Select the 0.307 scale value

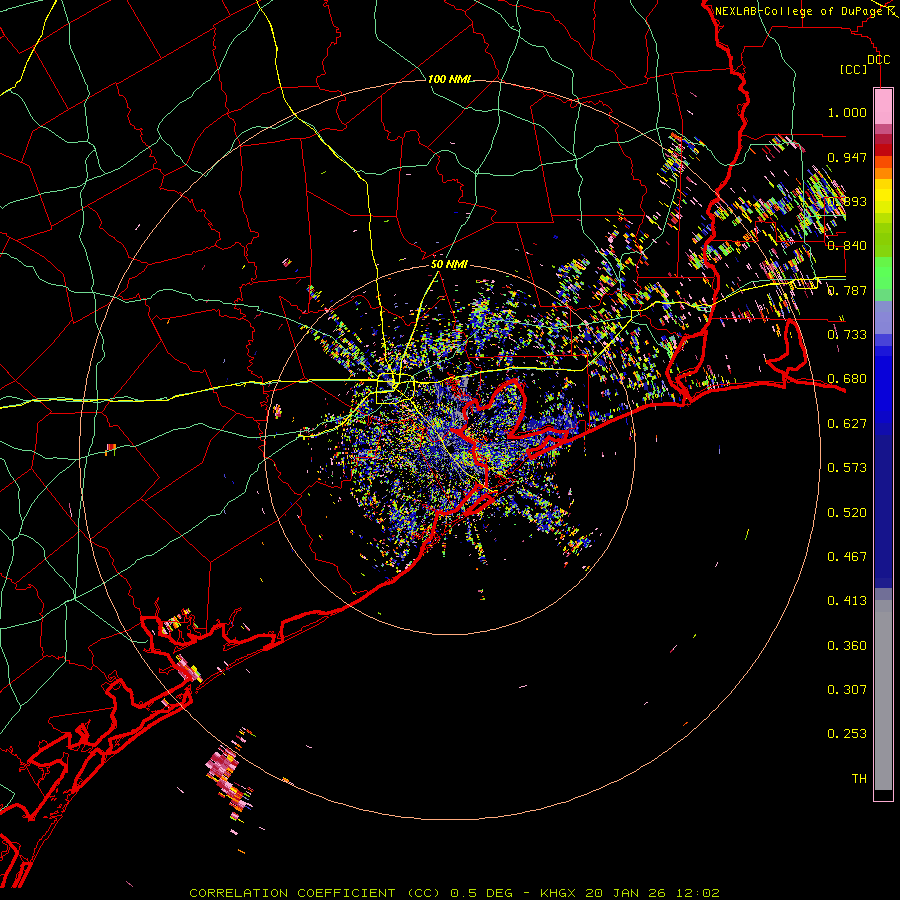847,690
